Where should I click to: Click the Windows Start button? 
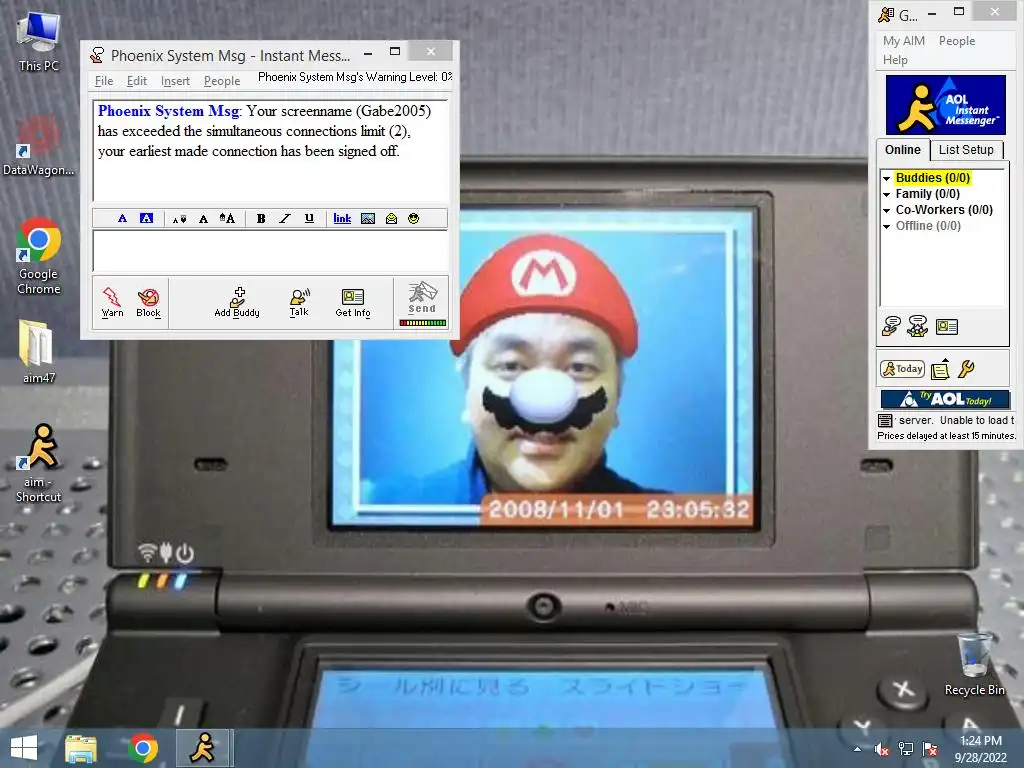tap(24, 748)
